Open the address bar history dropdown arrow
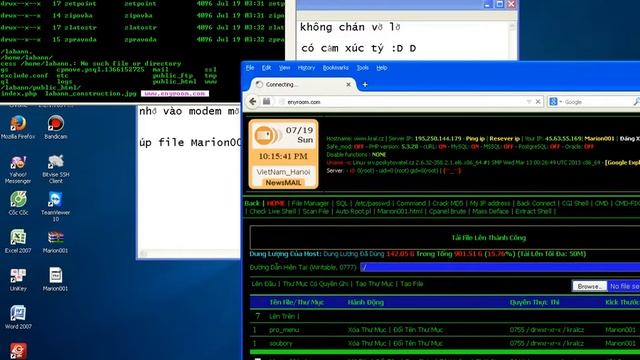Image resolution: width=640 pixels, height=360 pixels. pos(529,102)
